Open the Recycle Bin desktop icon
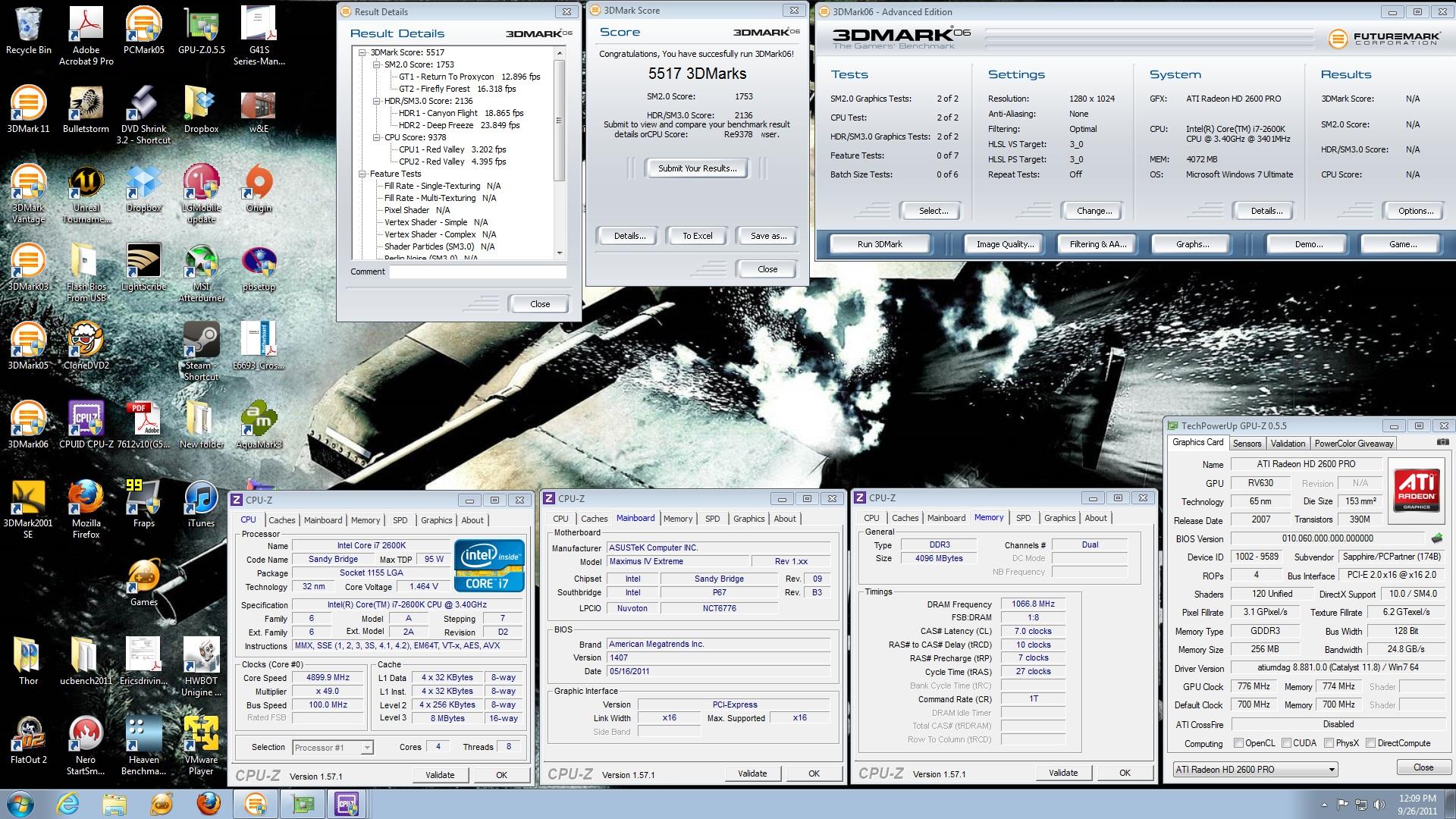The width and height of the screenshot is (1456, 819). click(28, 30)
